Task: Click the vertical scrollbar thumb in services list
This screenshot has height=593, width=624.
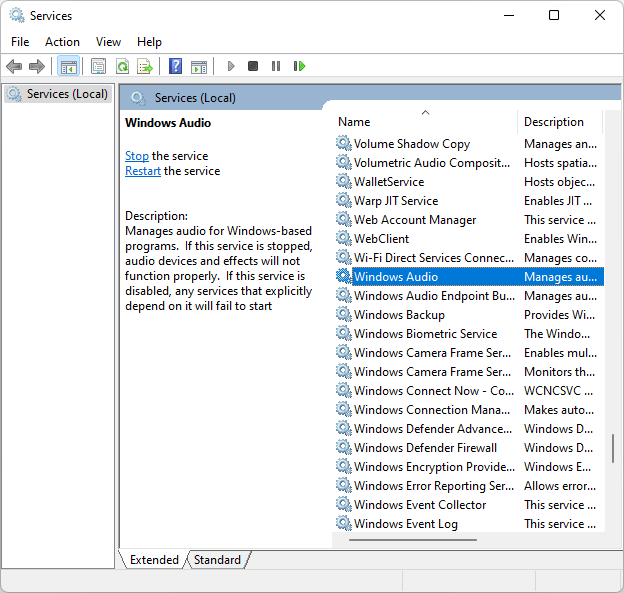Action: pyautogui.click(x=613, y=448)
